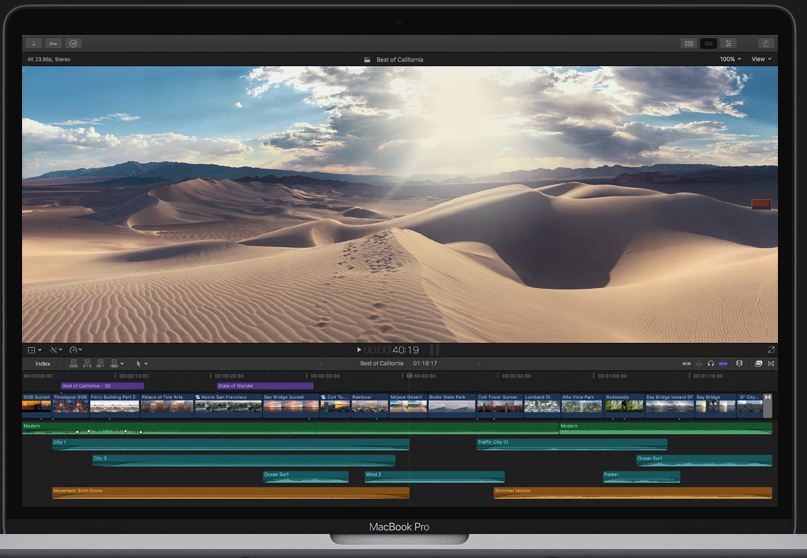
Task: Toggle the timeline panel visibility icon
Action: coord(709,44)
